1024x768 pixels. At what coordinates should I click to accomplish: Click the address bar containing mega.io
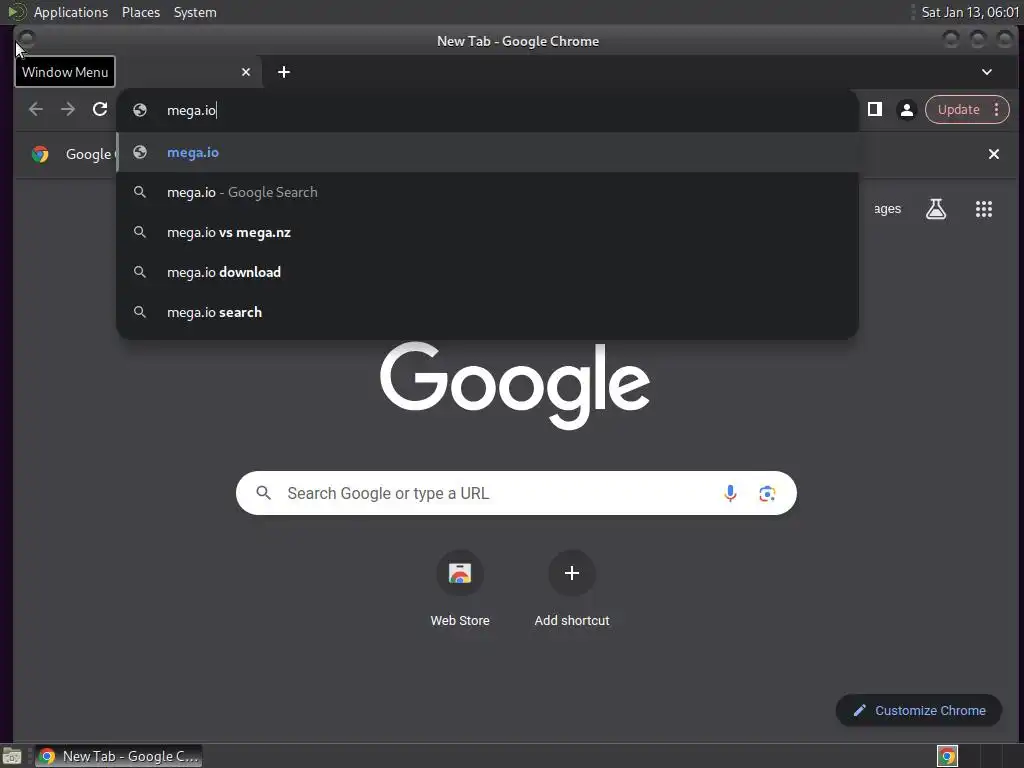pyautogui.click(x=487, y=110)
